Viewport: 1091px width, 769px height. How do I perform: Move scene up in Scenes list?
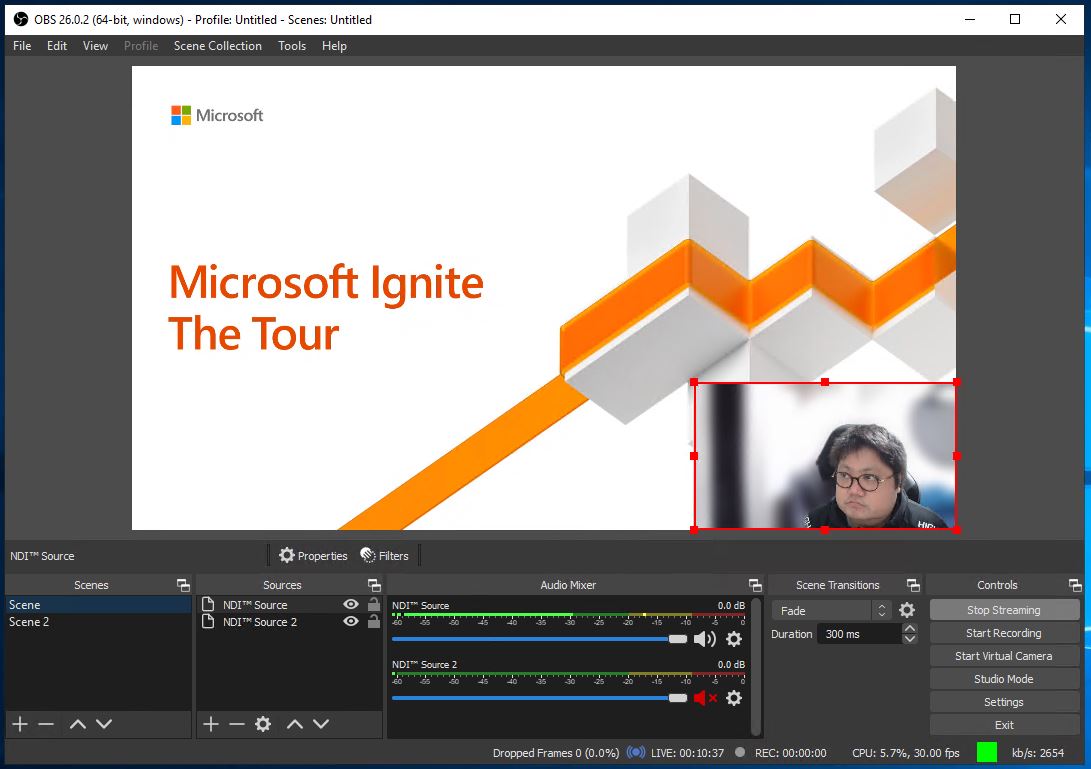click(77, 724)
